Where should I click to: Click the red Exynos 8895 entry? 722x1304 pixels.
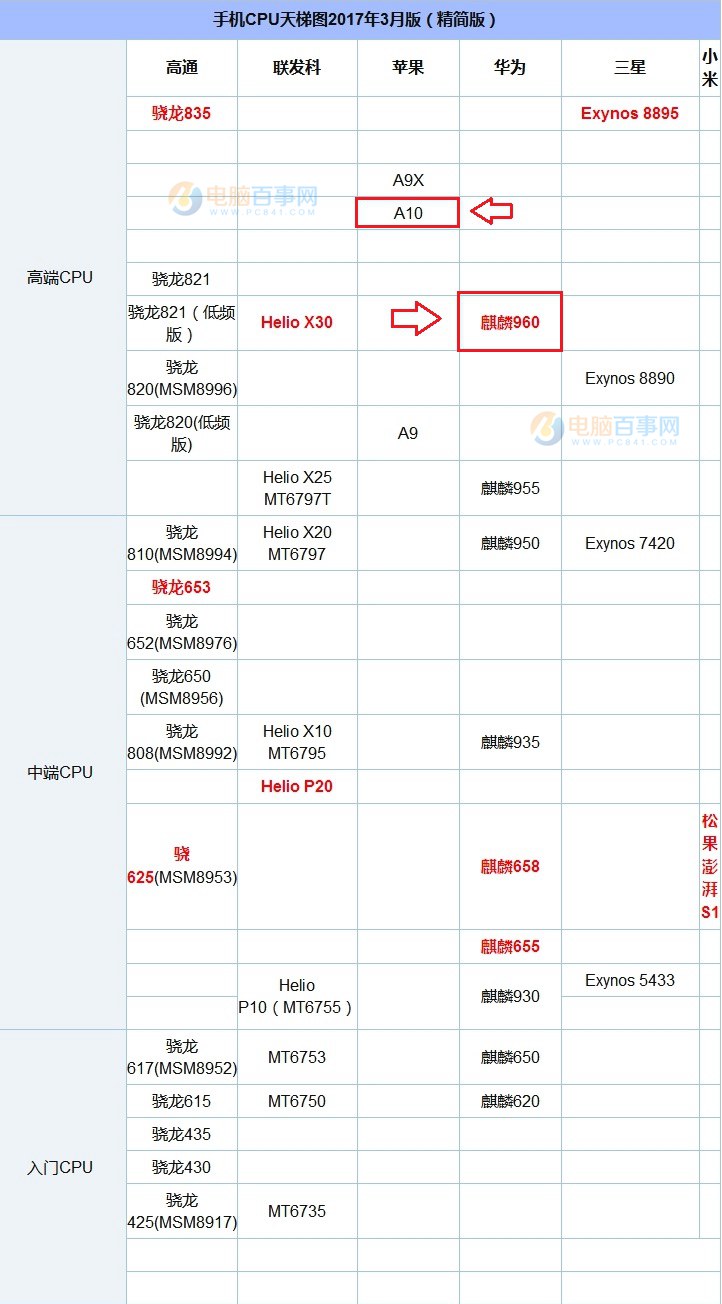click(630, 113)
